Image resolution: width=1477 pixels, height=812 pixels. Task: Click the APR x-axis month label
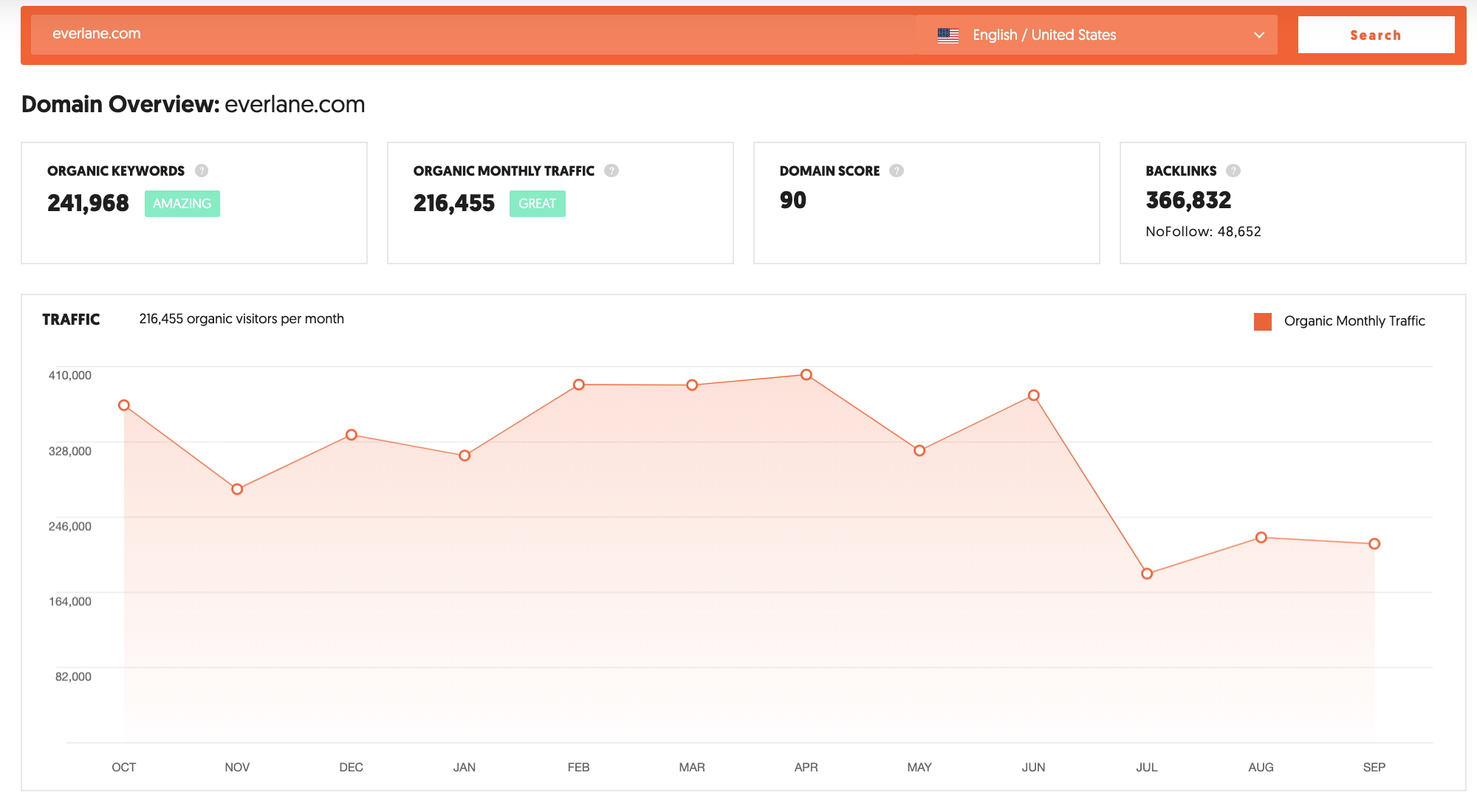click(x=806, y=768)
